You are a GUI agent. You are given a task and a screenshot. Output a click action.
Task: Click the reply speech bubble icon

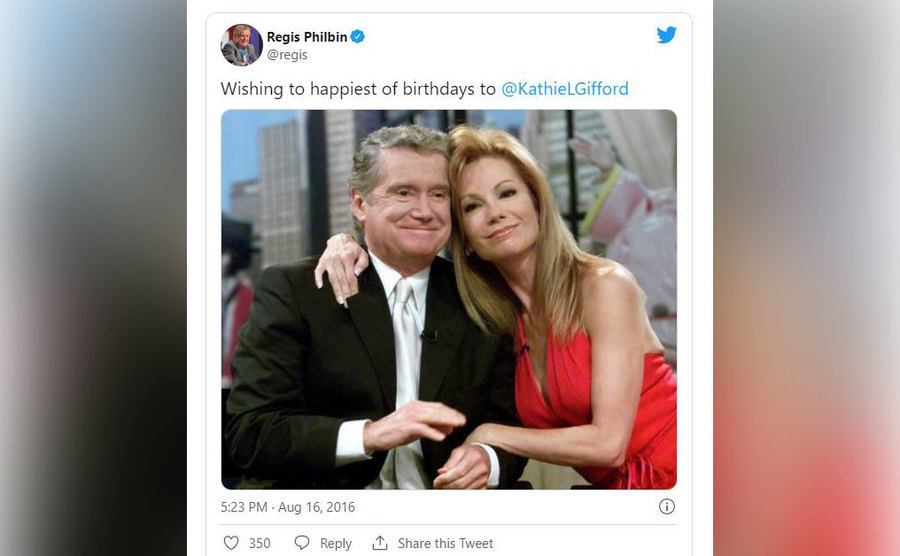coord(302,543)
